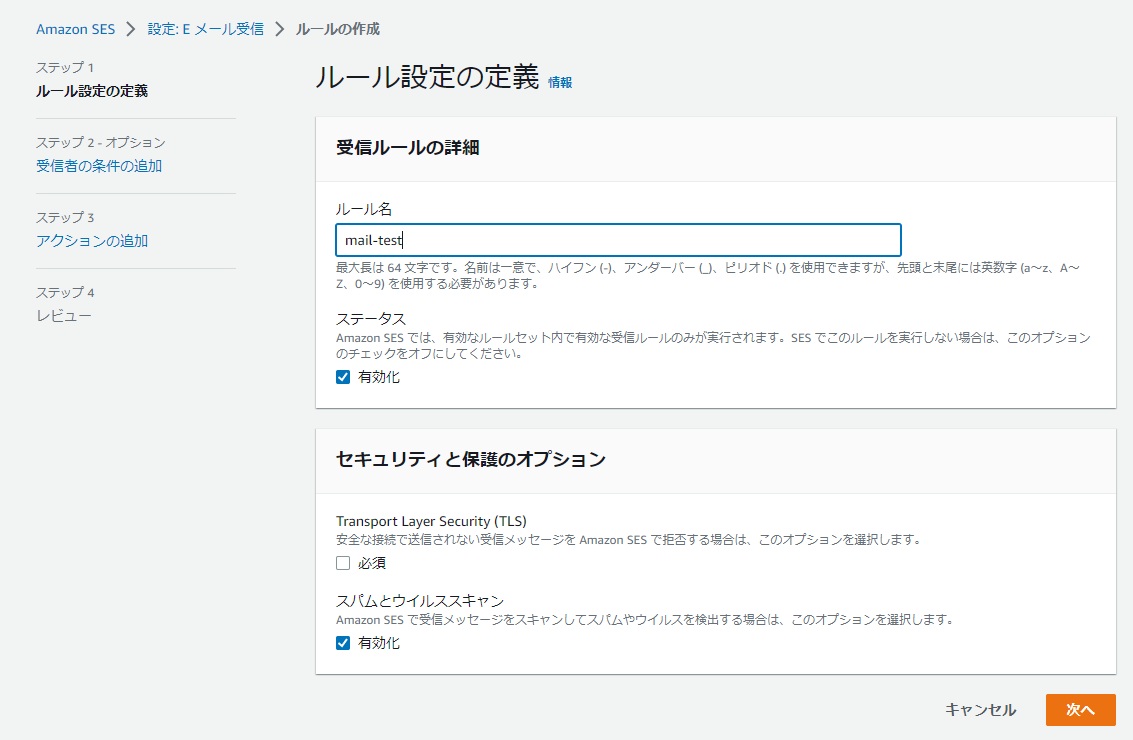The height and width of the screenshot is (740, 1133).
Task: Click the ステップ 4 label
Action: [65, 293]
